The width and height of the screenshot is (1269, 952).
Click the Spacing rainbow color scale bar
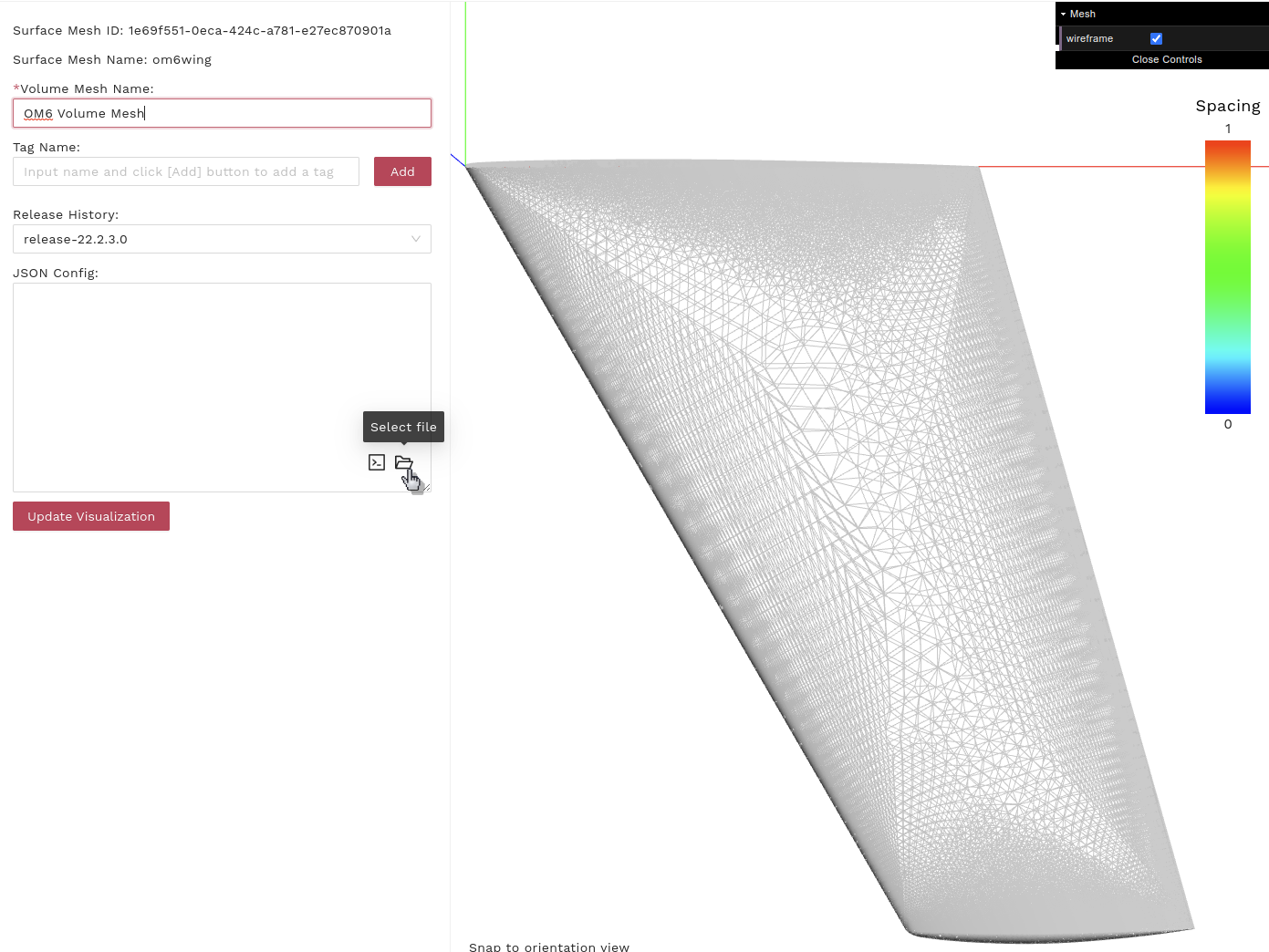pos(1227,276)
